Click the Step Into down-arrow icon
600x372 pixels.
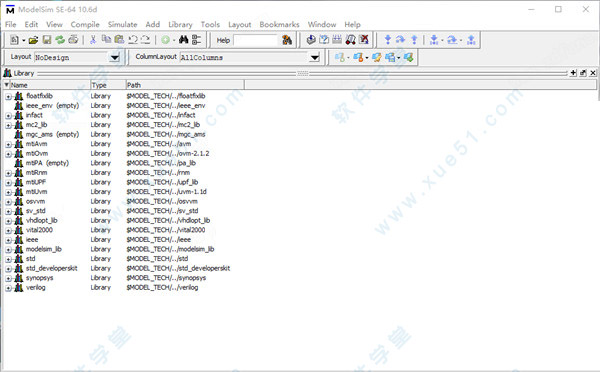[x=388, y=39]
